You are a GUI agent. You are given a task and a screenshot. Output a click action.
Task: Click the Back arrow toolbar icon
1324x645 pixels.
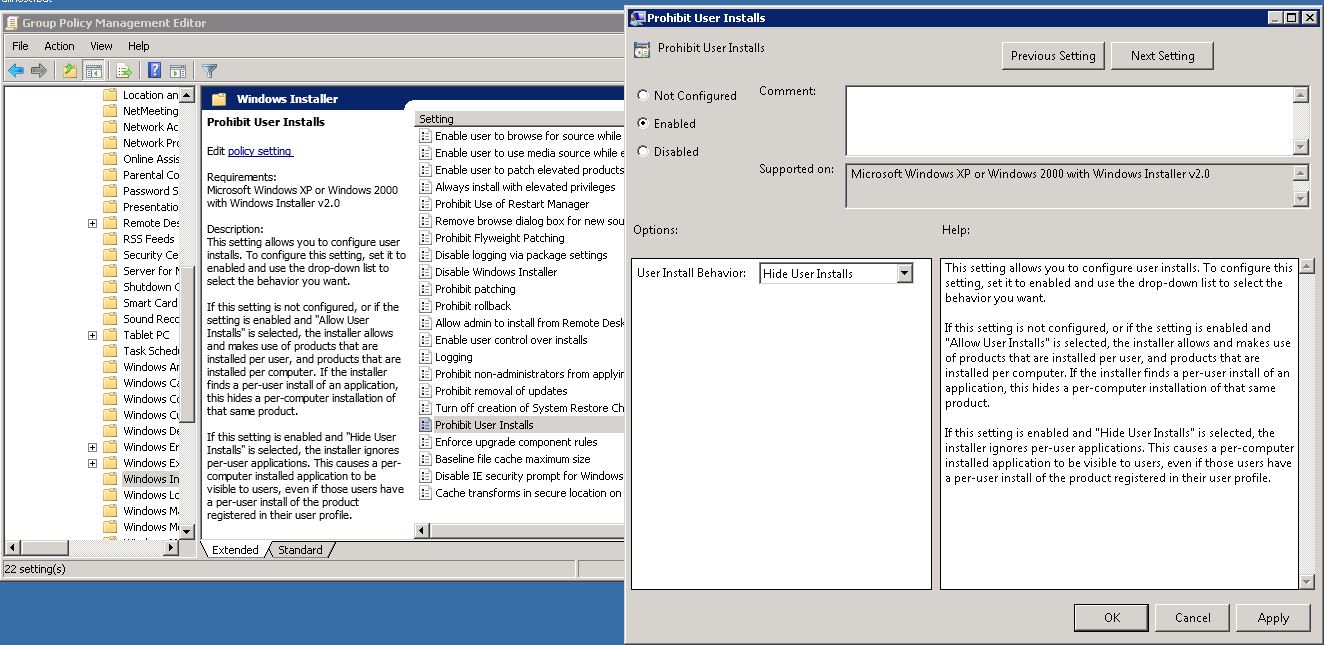point(16,70)
